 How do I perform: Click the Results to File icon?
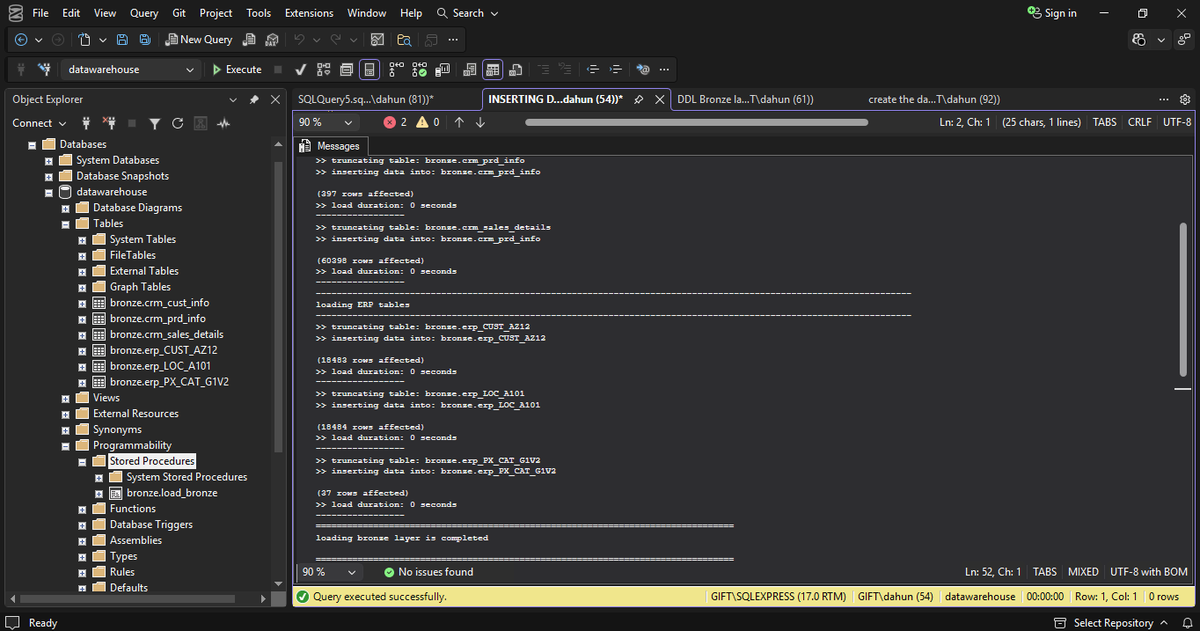pyautogui.click(x=515, y=70)
